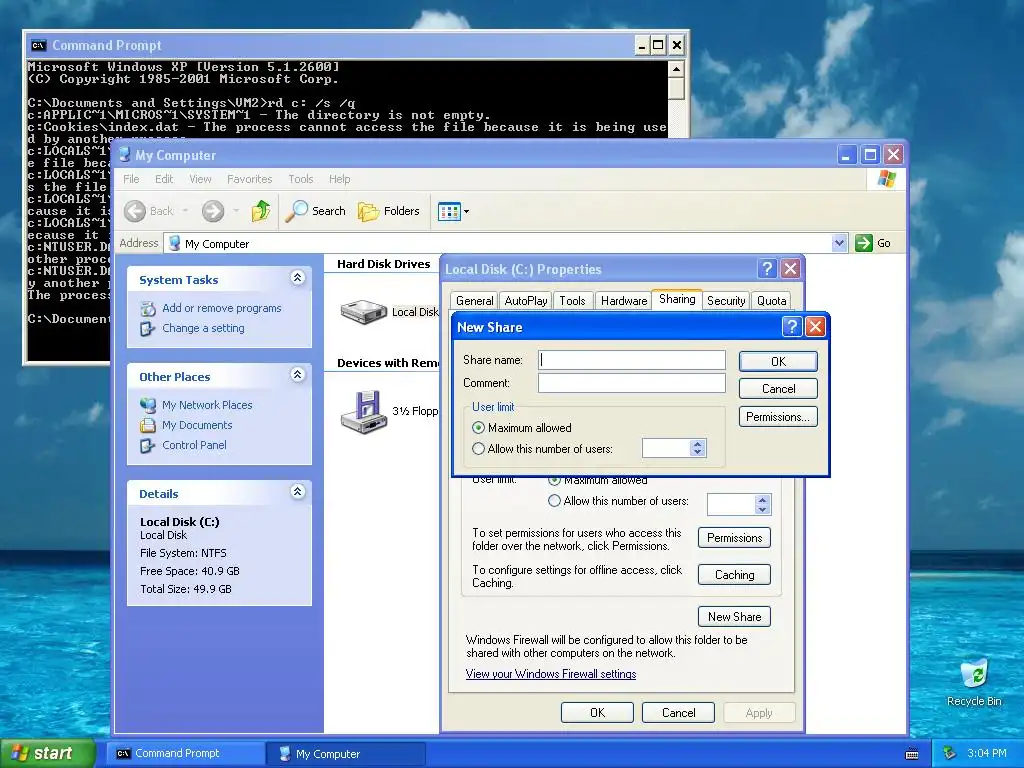Image resolution: width=1024 pixels, height=768 pixels.
Task: Switch to the Hardware tab
Action: pyautogui.click(x=624, y=300)
